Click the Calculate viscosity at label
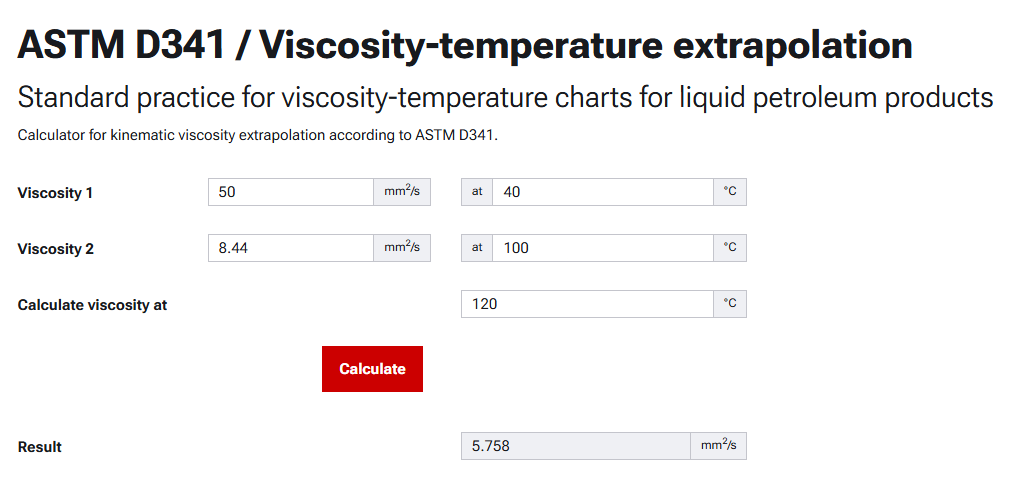1032x479 pixels. (92, 305)
